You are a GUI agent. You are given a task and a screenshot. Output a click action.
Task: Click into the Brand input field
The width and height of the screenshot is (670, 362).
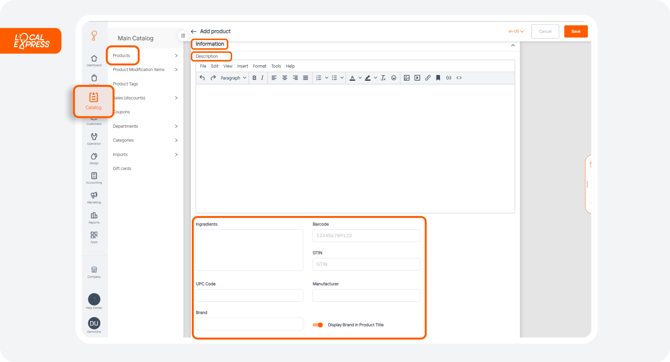pyautogui.click(x=250, y=324)
